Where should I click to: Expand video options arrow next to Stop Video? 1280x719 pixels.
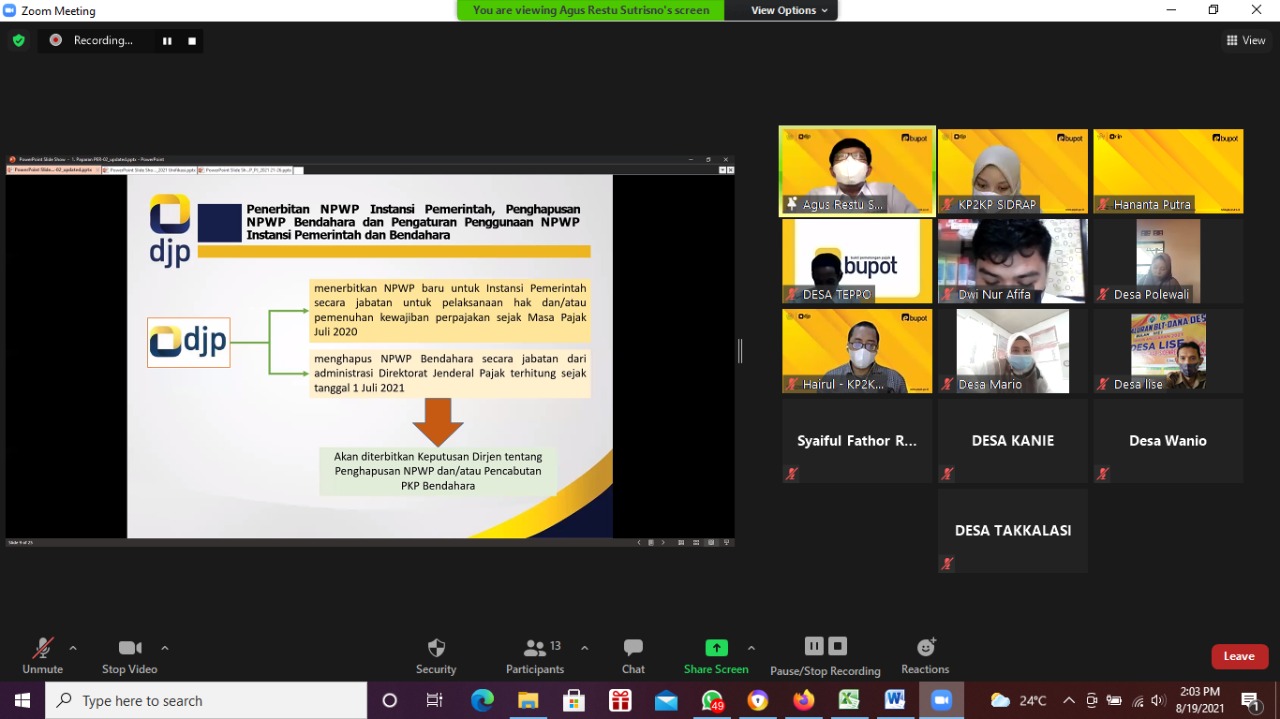click(165, 648)
